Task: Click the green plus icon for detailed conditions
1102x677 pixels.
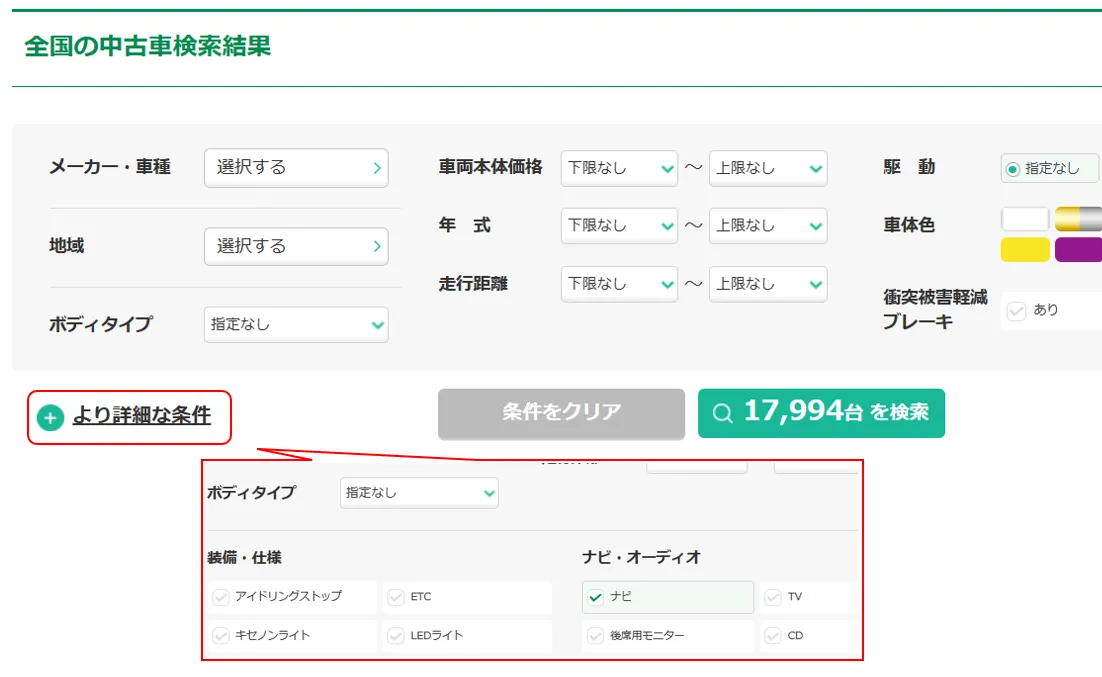Action: point(50,417)
